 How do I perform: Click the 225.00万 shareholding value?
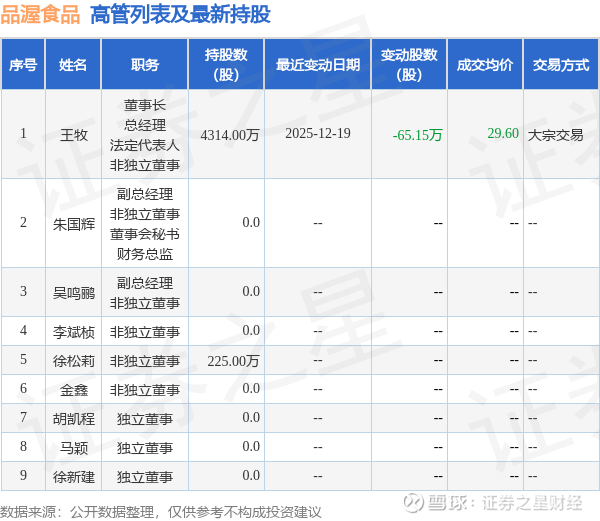[233, 361]
